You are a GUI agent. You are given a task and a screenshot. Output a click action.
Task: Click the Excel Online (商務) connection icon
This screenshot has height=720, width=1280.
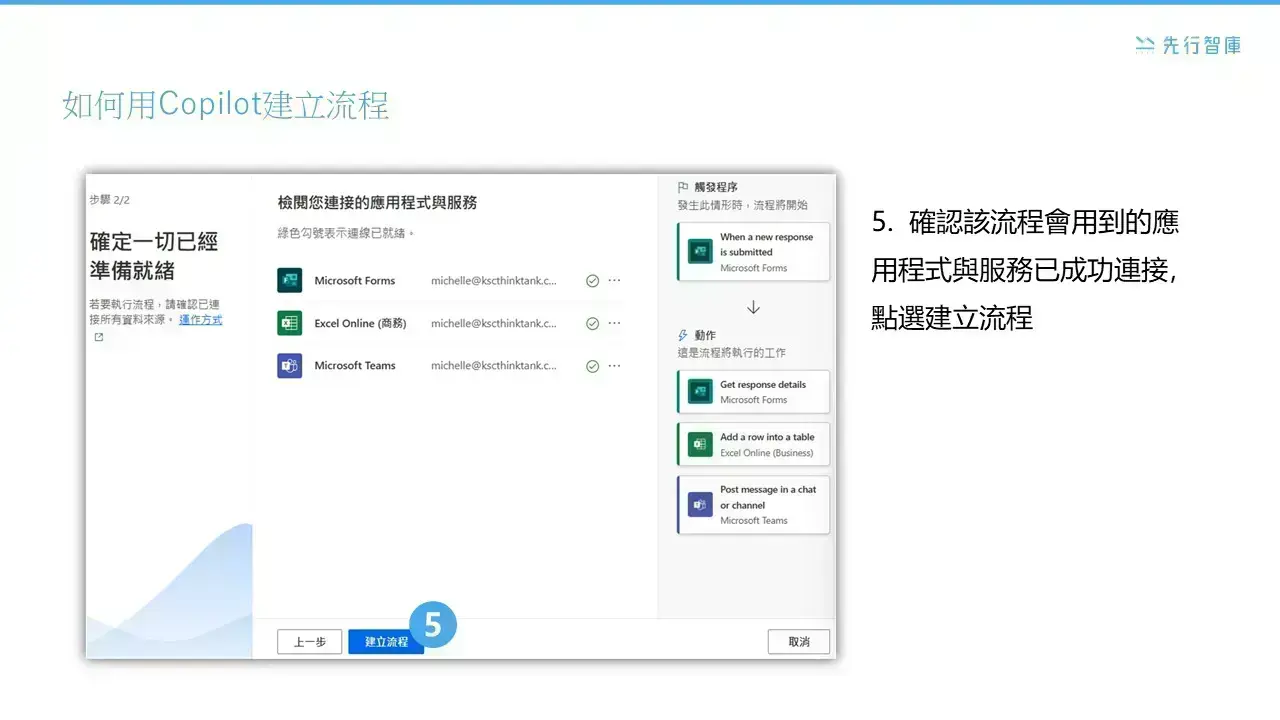289,323
